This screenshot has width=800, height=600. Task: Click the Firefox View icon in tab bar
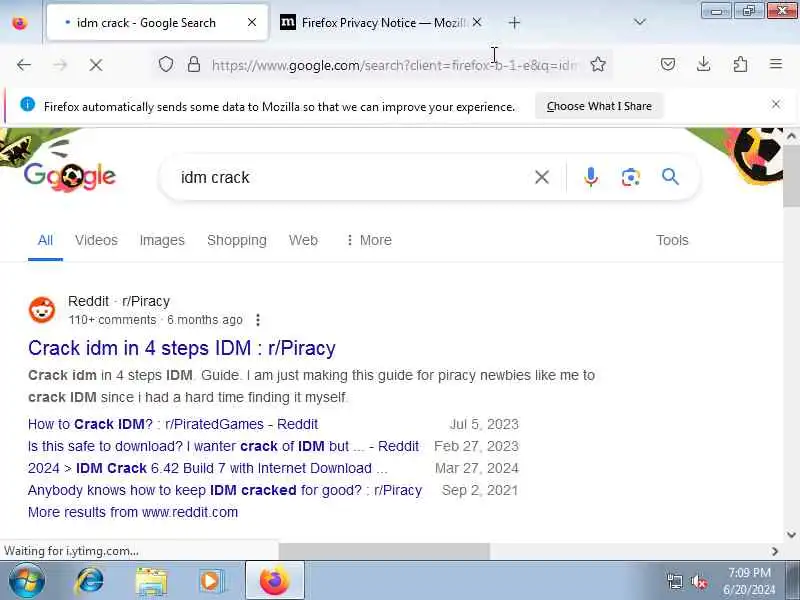pos(20,23)
